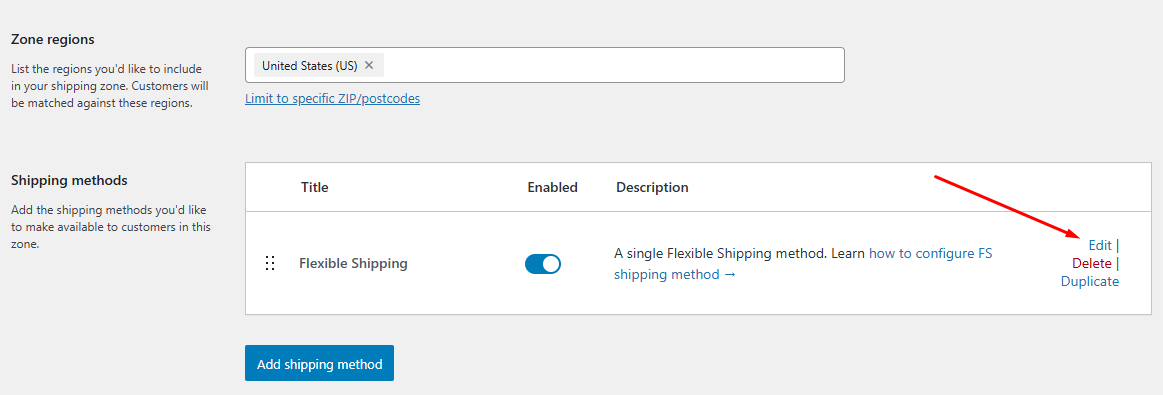1163x395 pixels.
Task: Select the Flexible Shipping title text
Action: pyautogui.click(x=353, y=263)
